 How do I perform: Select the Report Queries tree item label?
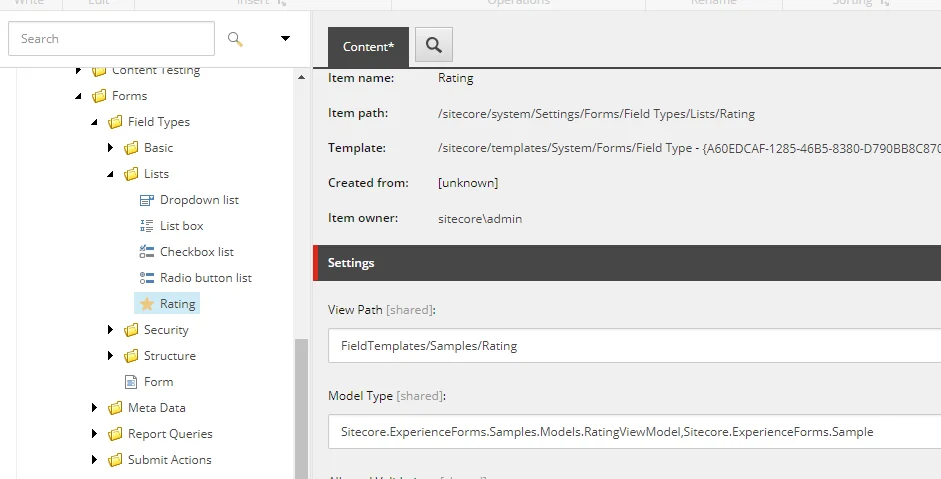click(170, 433)
